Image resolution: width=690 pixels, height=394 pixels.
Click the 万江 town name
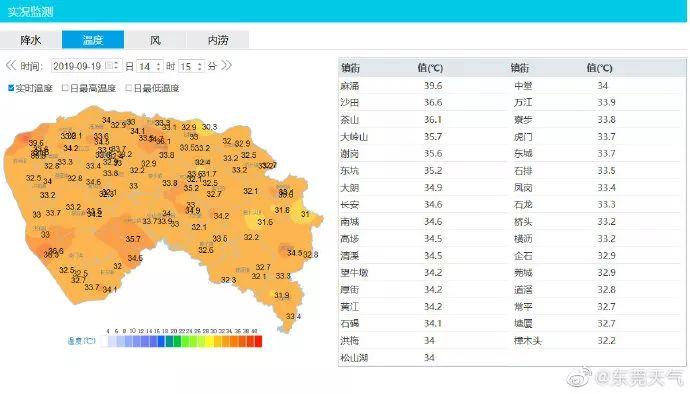[523, 103]
